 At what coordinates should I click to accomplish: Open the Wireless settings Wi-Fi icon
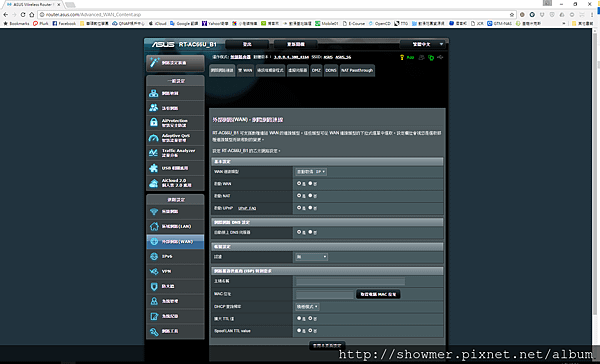(154, 211)
